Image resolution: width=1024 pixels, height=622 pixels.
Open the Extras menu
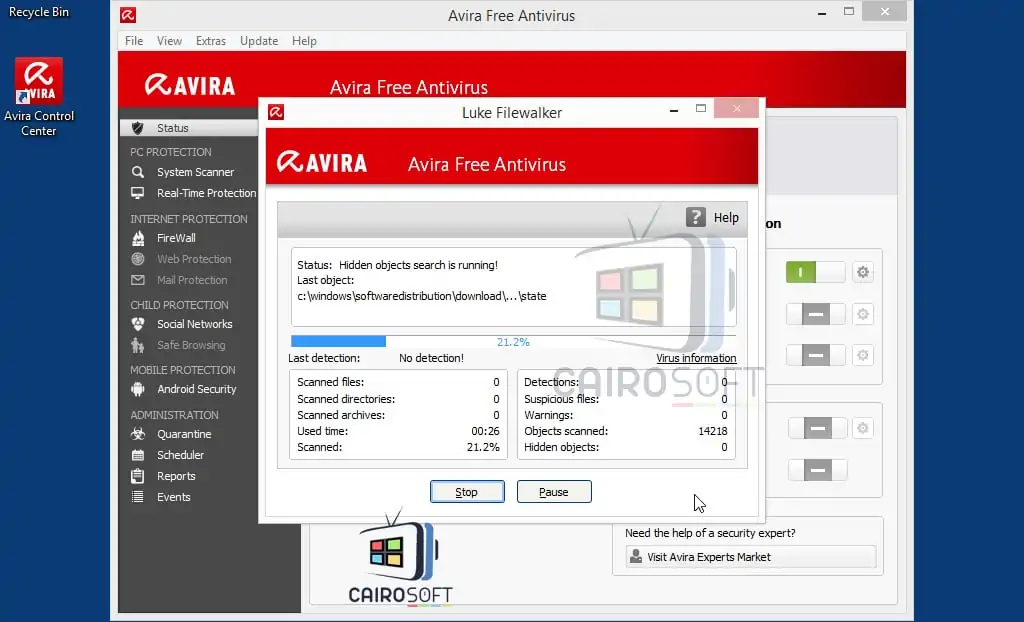point(211,41)
